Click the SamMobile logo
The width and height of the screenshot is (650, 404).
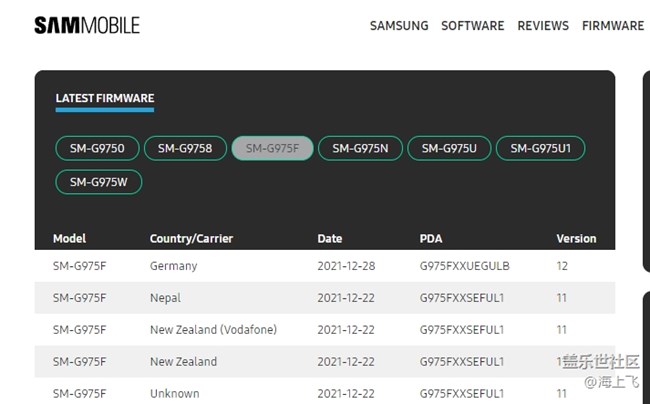tap(87, 25)
